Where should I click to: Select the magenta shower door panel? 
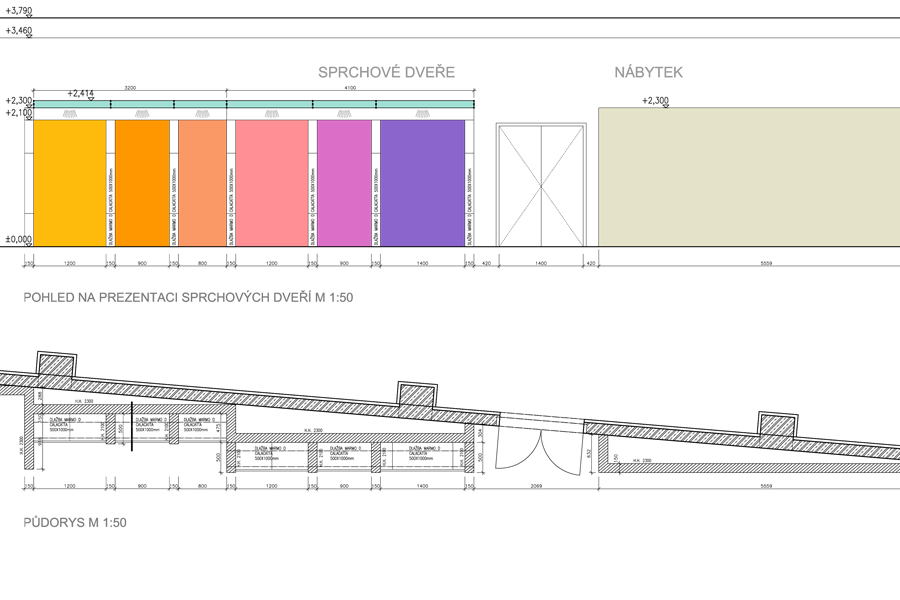[x=344, y=183]
